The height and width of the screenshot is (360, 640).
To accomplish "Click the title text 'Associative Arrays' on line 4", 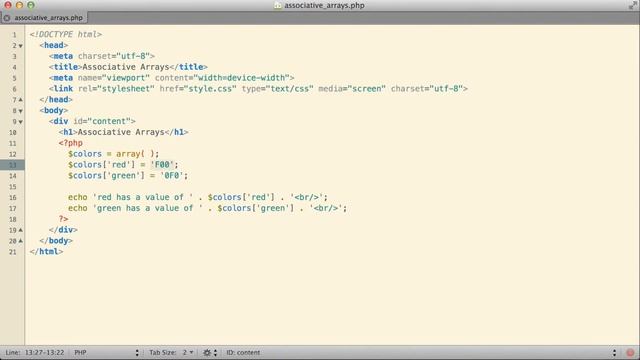I will (126, 67).
